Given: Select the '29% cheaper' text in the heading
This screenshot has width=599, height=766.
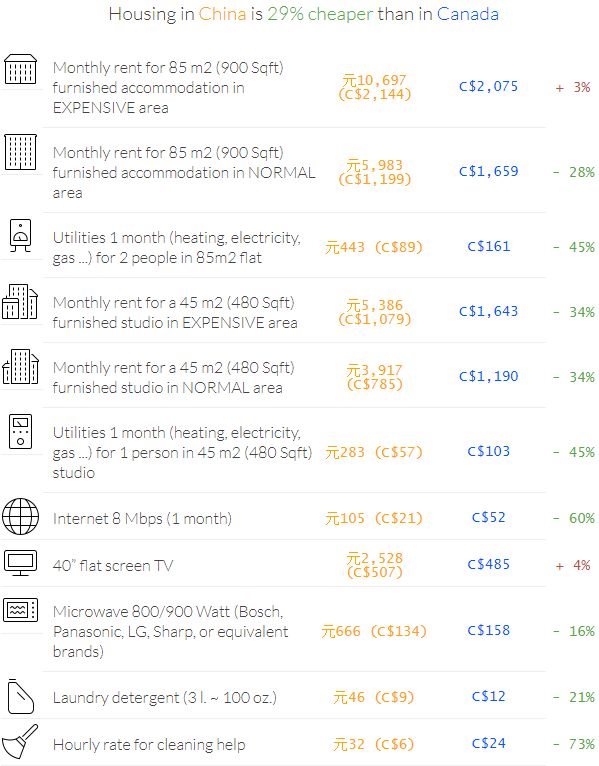Looking at the screenshot, I should (x=320, y=14).
